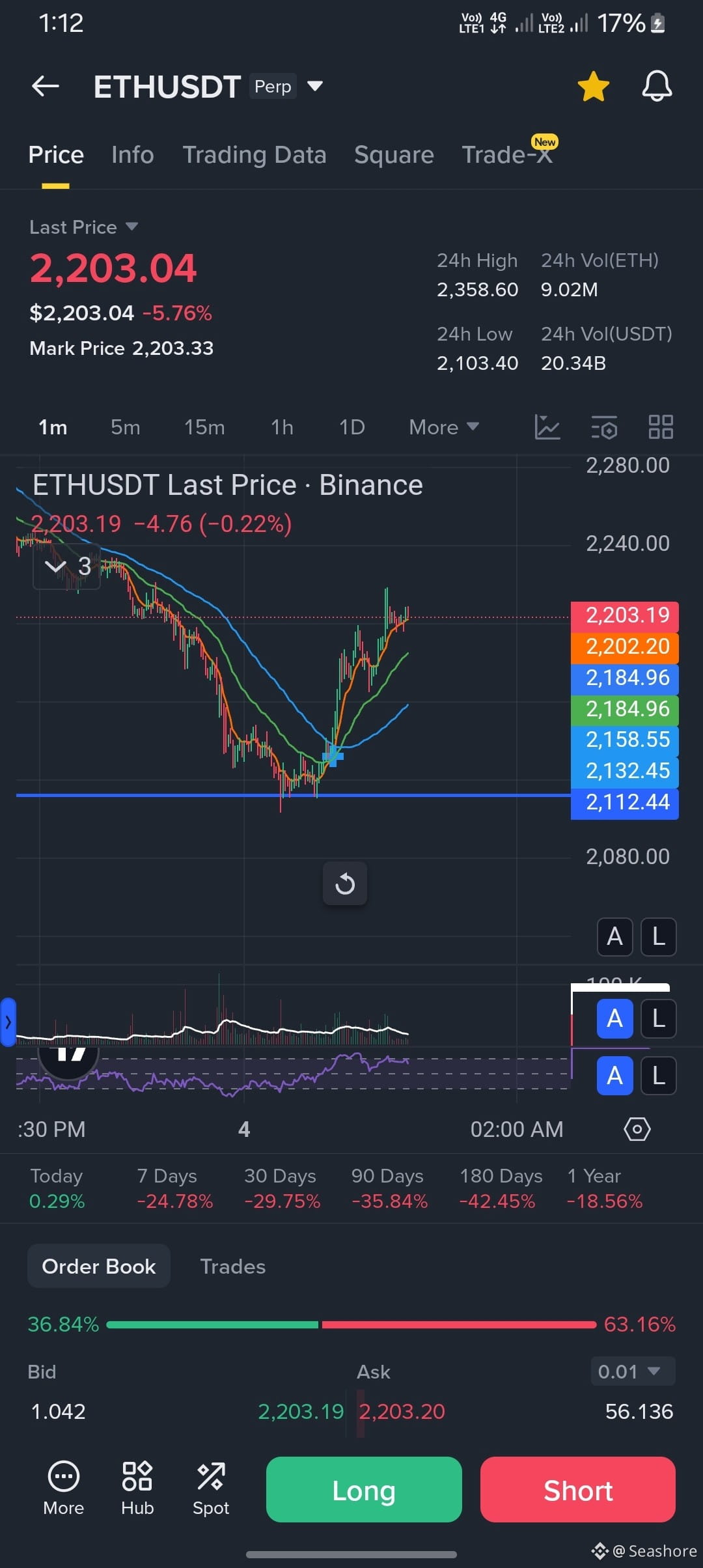This screenshot has height=1568, width=703.
Task: Tap the blue 2,158.55 price label
Action: click(x=625, y=740)
